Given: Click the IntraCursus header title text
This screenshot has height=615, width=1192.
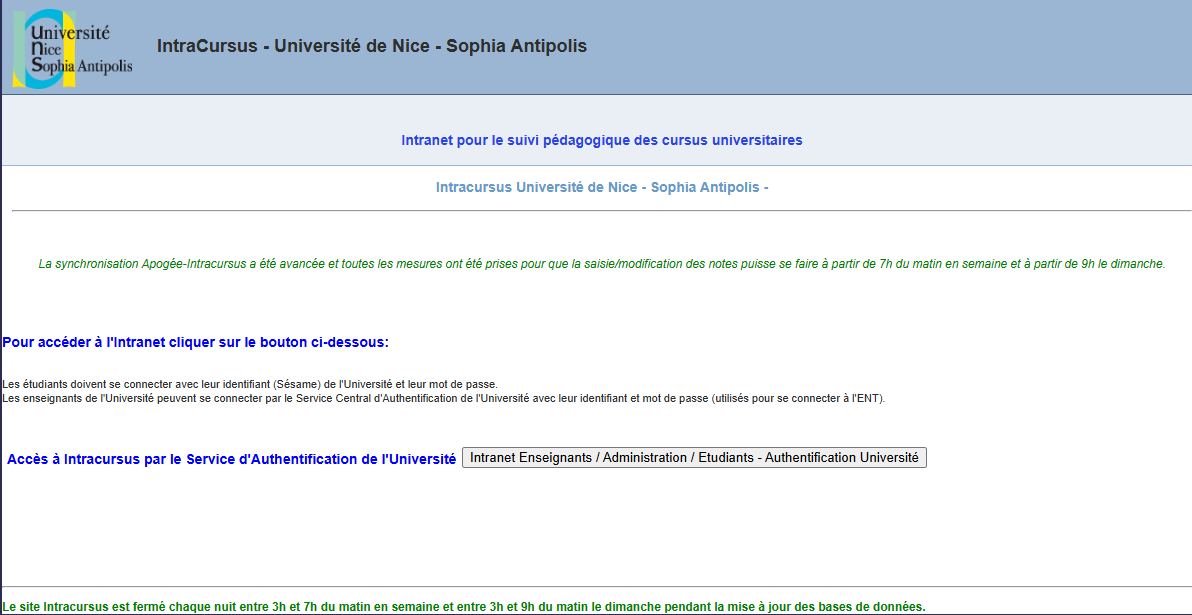Looking at the screenshot, I should point(371,46).
